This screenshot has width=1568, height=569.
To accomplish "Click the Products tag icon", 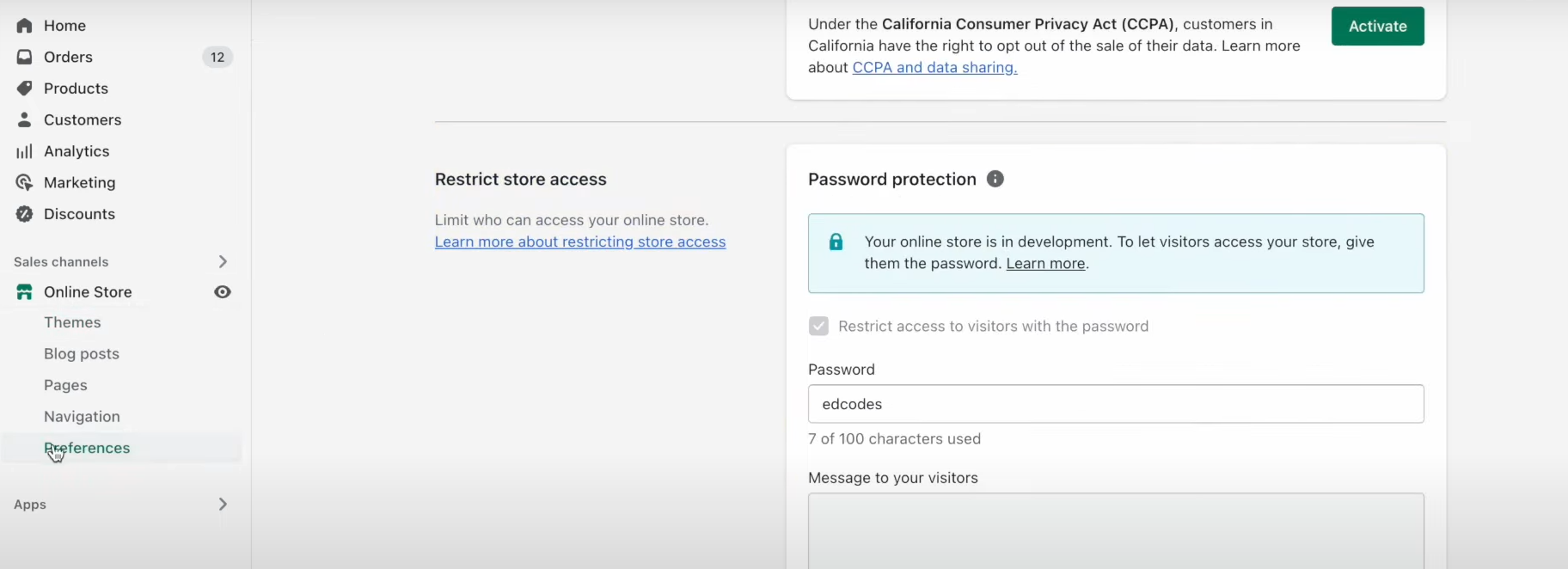I will pos(24,89).
